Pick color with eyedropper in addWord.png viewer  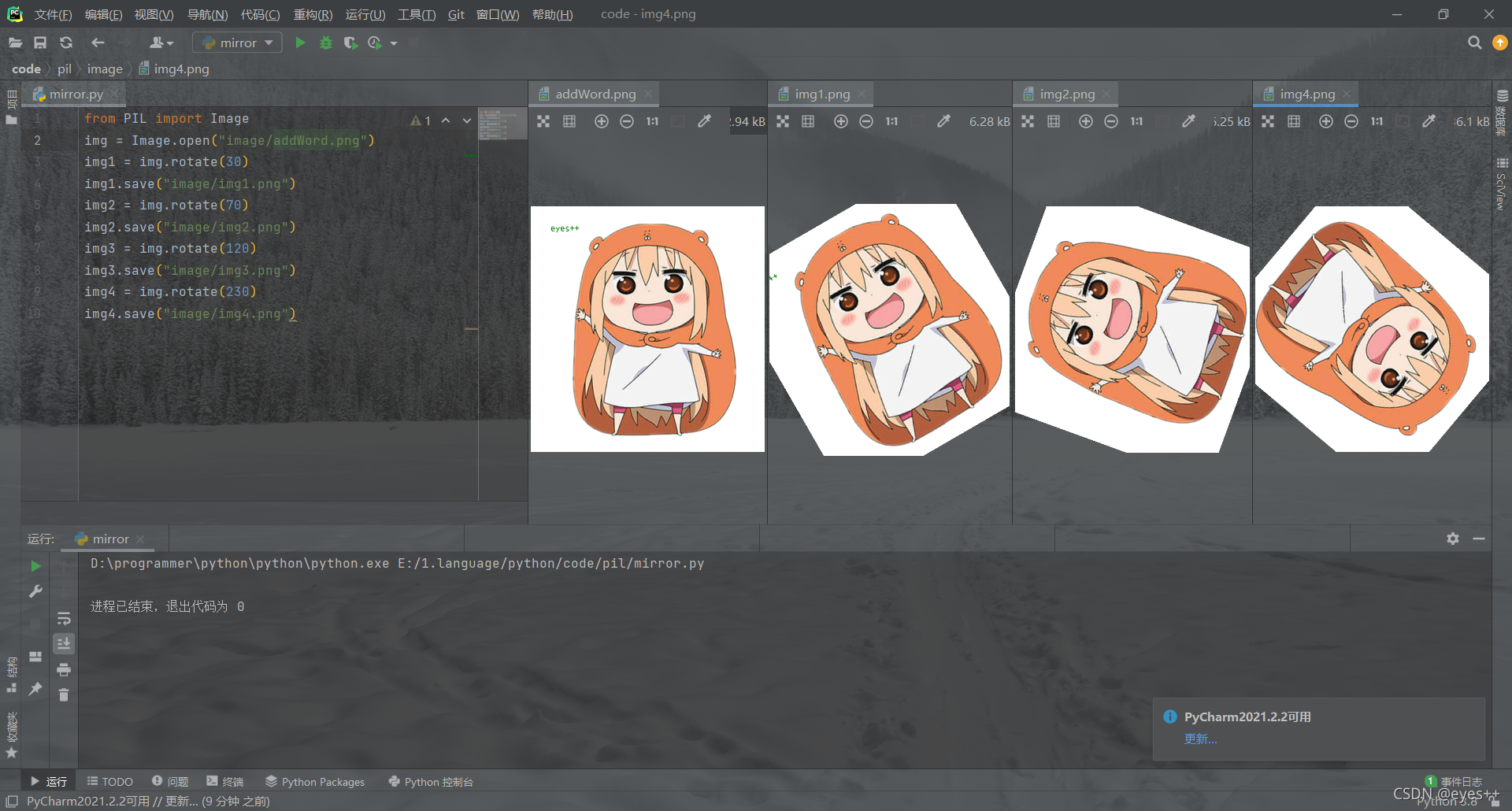tap(705, 121)
